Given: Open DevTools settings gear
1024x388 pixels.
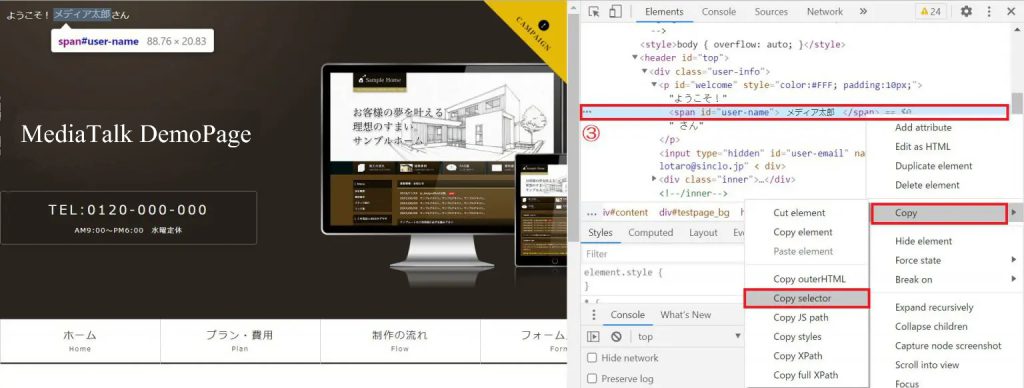Looking at the screenshot, I should (x=966, y=12).
